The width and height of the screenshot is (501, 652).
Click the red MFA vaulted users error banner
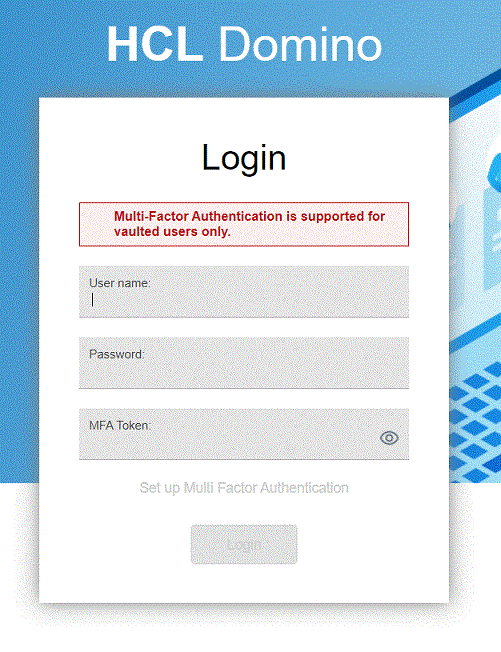[x=244, y=224]
